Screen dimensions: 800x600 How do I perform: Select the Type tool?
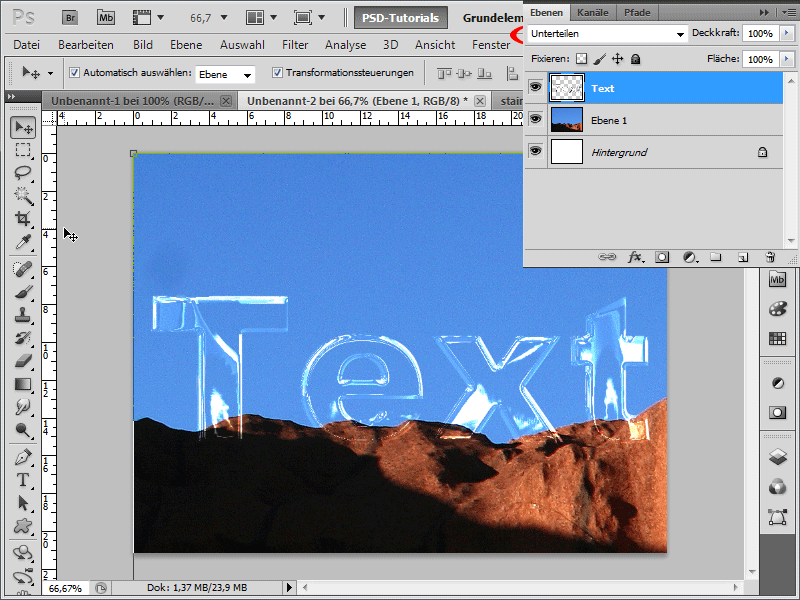pos(23,480)
